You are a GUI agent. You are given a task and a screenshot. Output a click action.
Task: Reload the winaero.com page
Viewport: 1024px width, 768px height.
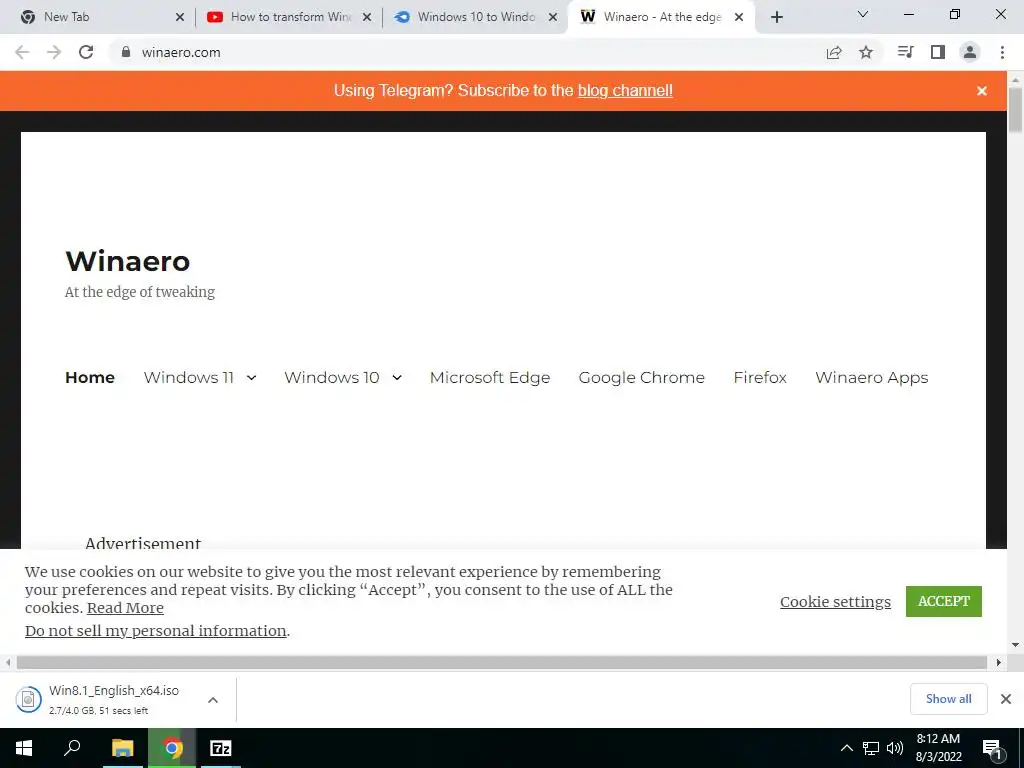pyautogui.click(x=86, y=52)
